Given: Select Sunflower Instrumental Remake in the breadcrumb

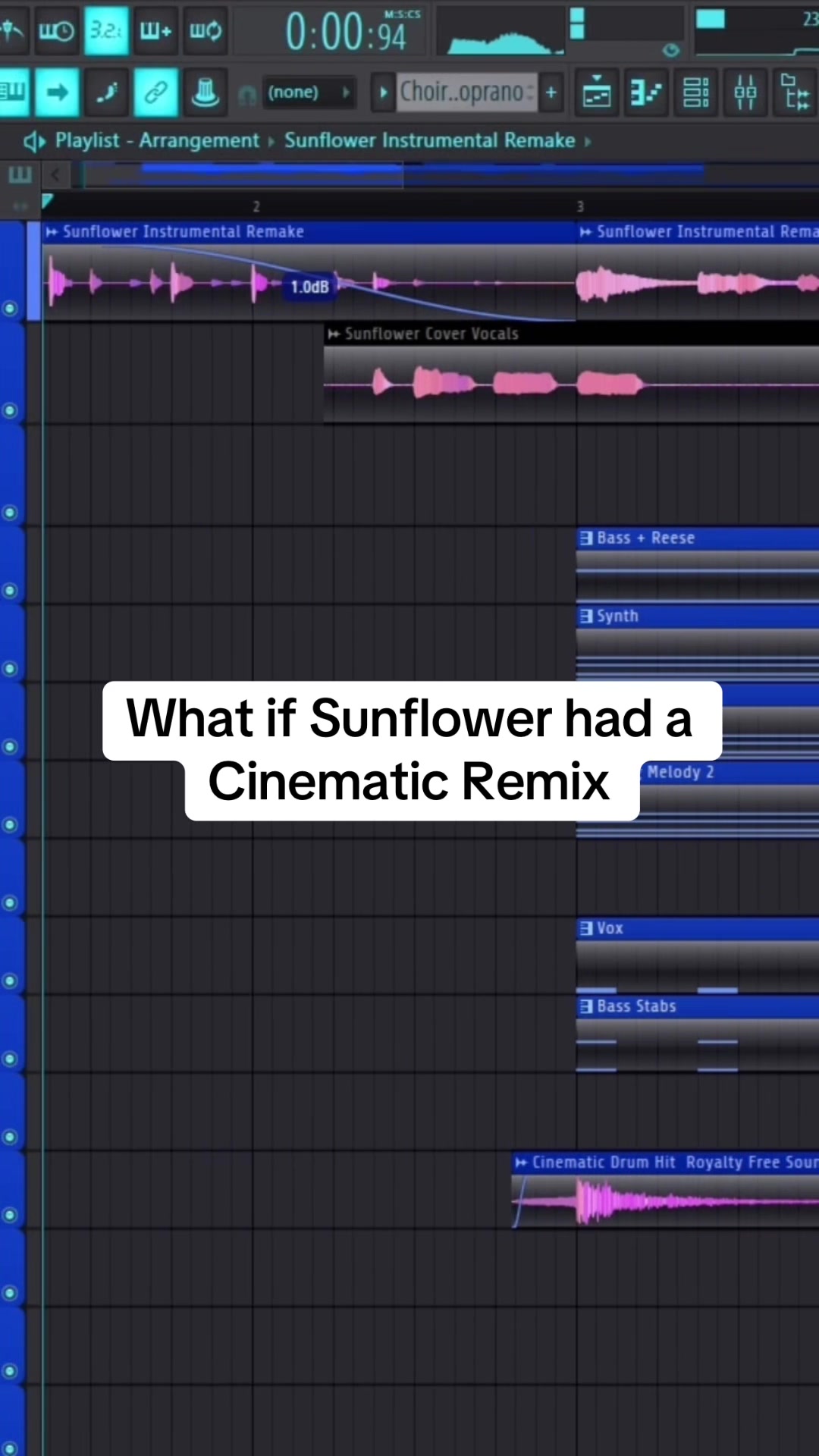Looking at the screenshot, I should (429, 141).
